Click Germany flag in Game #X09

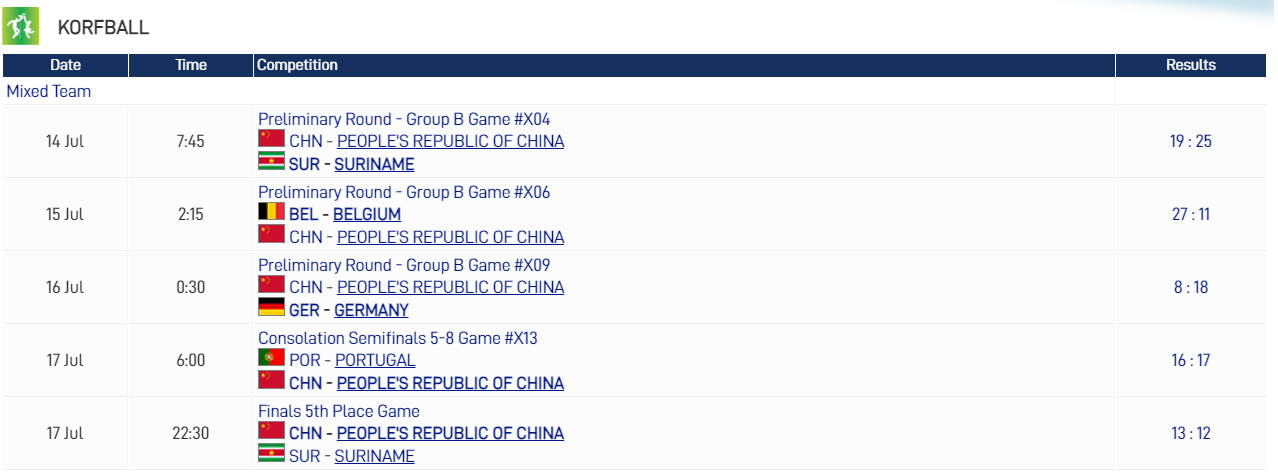pyautogui.click(x=271, y=307)
